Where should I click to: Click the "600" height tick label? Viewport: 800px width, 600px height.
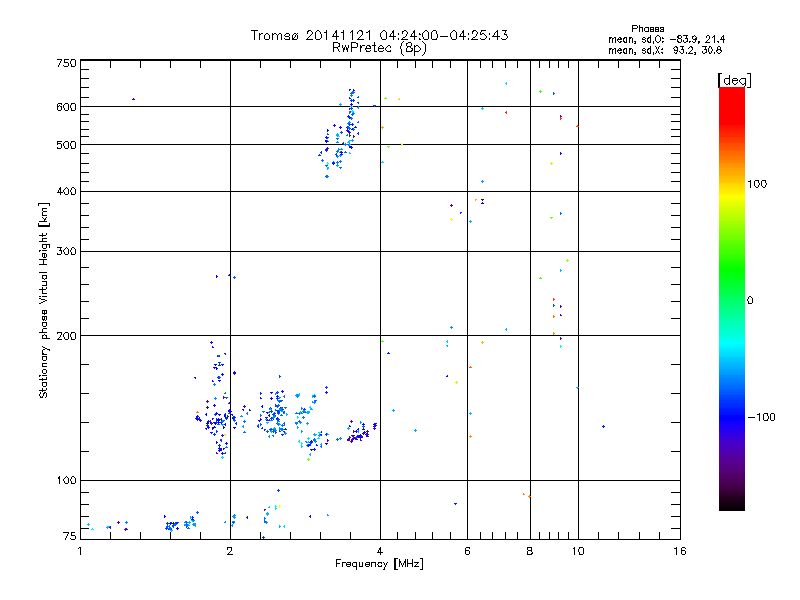66,107
